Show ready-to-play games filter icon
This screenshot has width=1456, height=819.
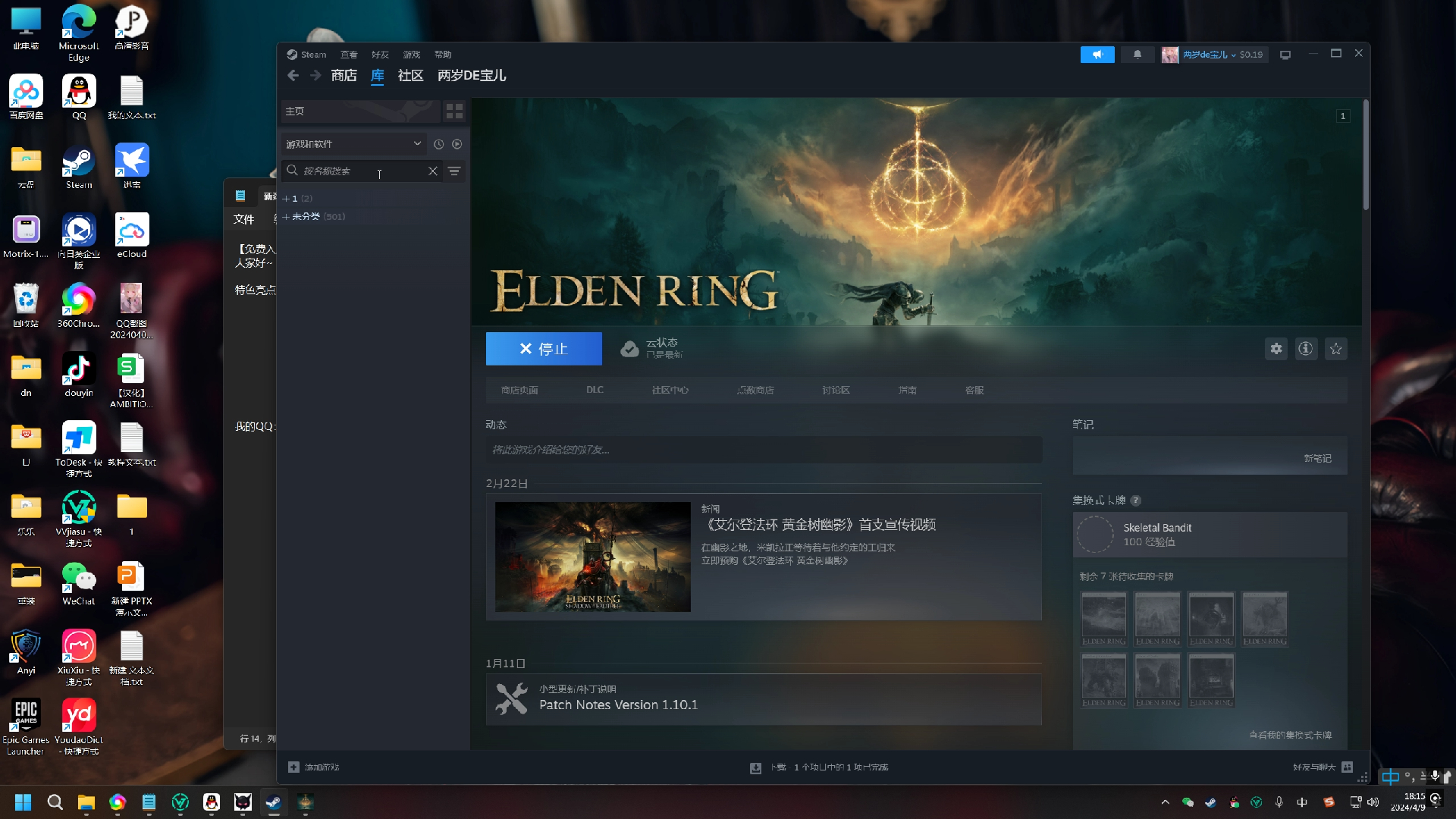coord(457,144)
